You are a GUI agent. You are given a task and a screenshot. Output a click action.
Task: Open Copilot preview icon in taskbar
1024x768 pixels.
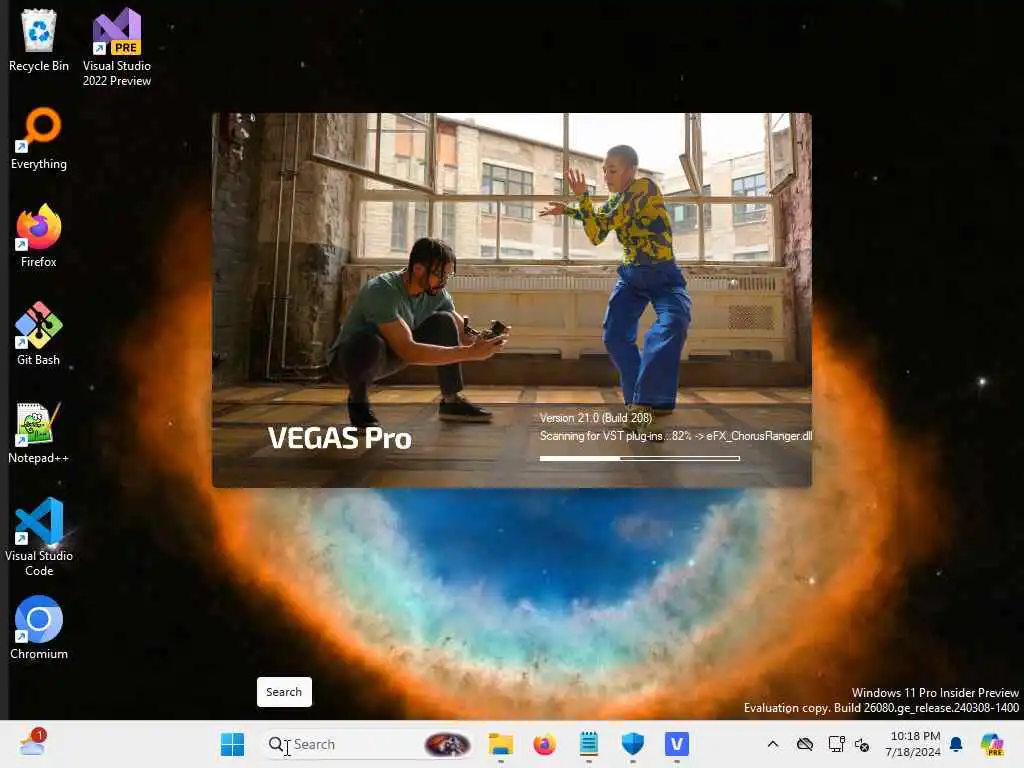click(992, 744)
